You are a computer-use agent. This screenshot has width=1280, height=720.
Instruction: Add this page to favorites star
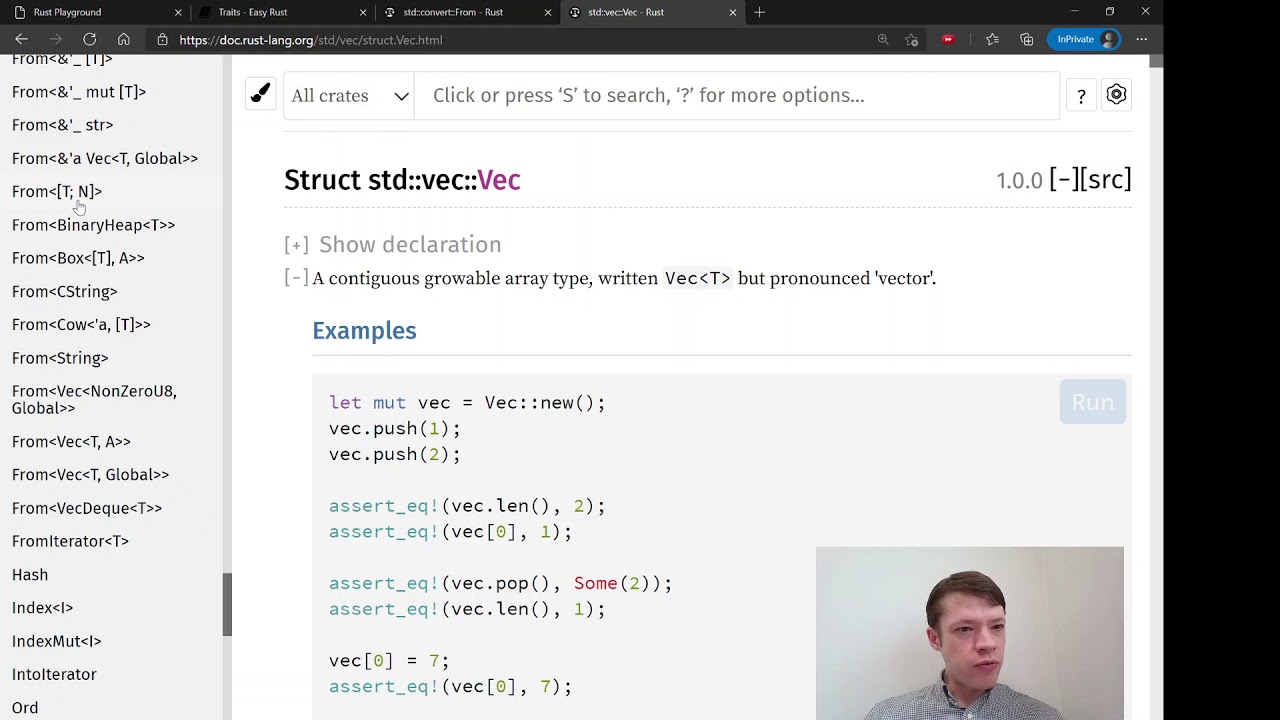[x=911, y=40]
